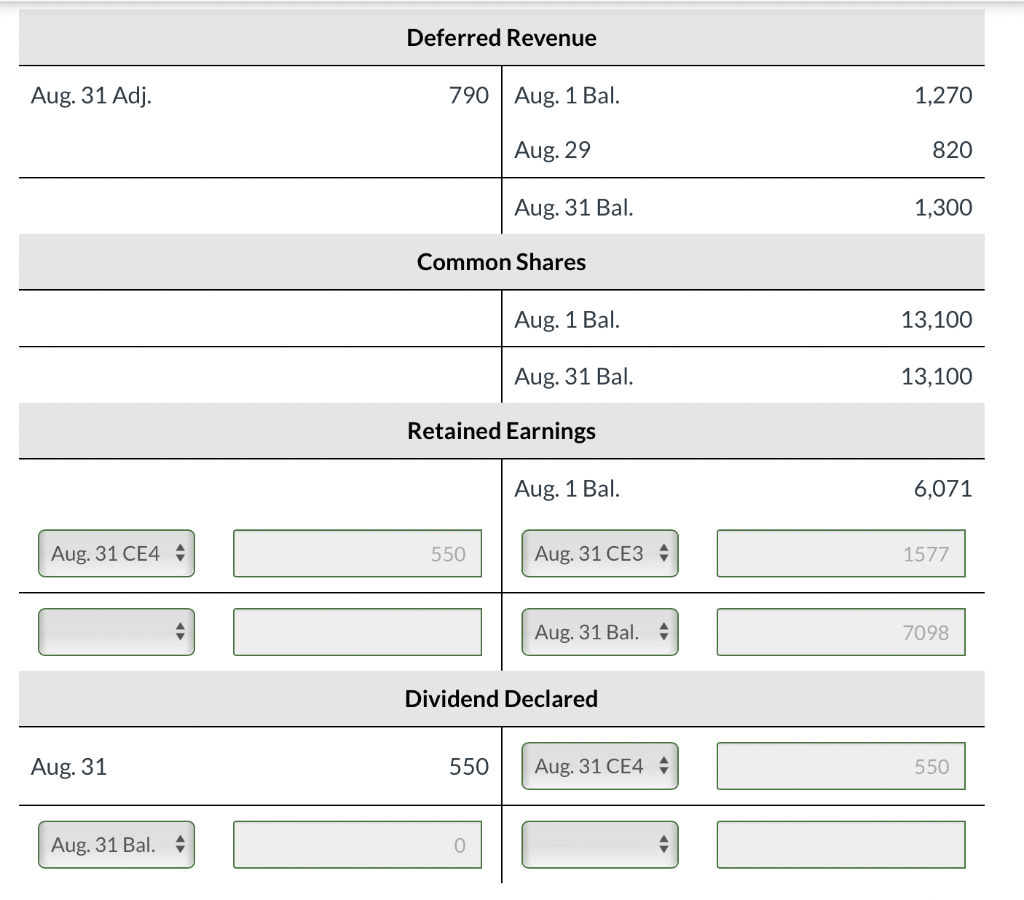Click the stepper arrows on Aug. 31 CE3 selector
Viewport: 1024px width, 900px height.
point(666,552)
